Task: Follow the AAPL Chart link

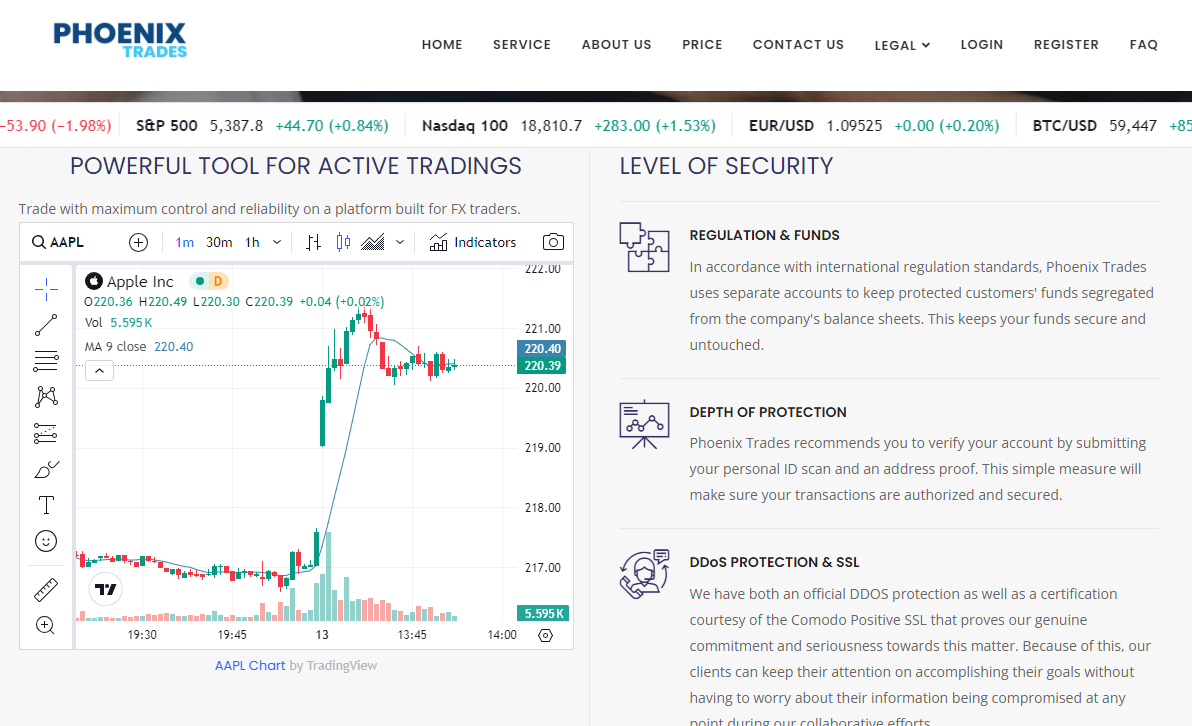Action: pos(250,666)
